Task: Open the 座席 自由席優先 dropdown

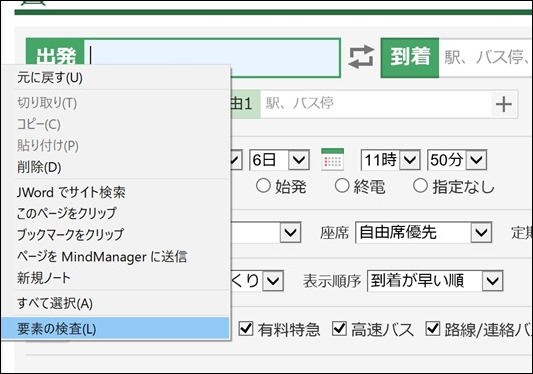Action: tap(424, 233)
